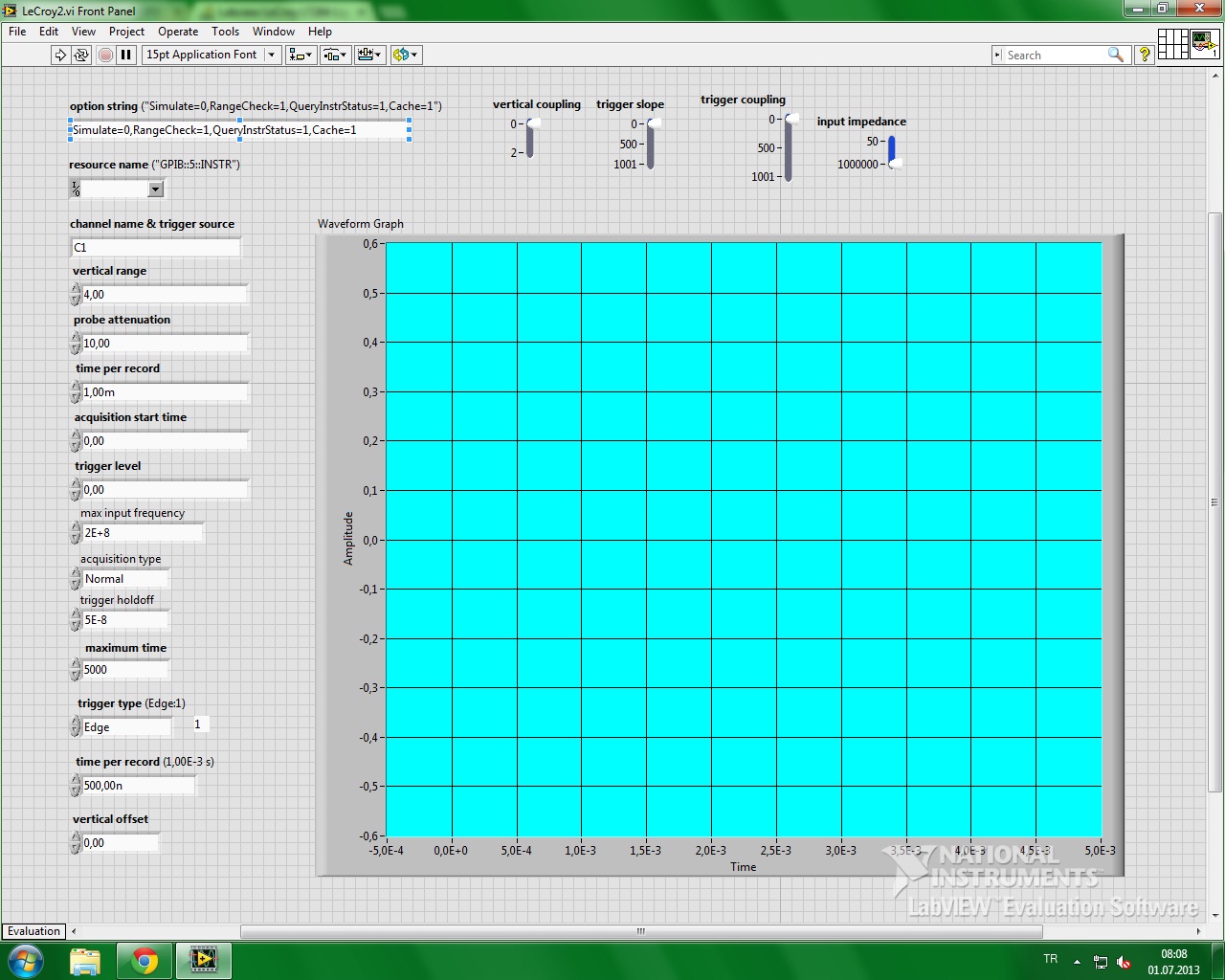
Task: Open the Distribute Objects tool menu
Action: [x=335, y=56]
